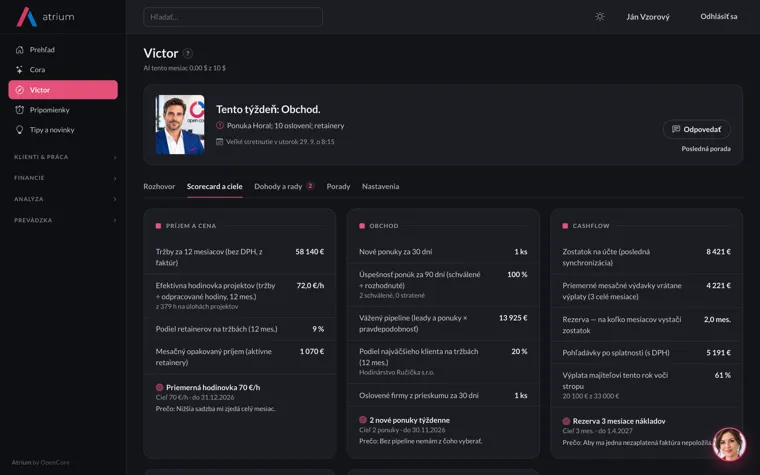Open the assistant avatar chat bubble
This screenshot has height=475, width=760.
(729, 444)
